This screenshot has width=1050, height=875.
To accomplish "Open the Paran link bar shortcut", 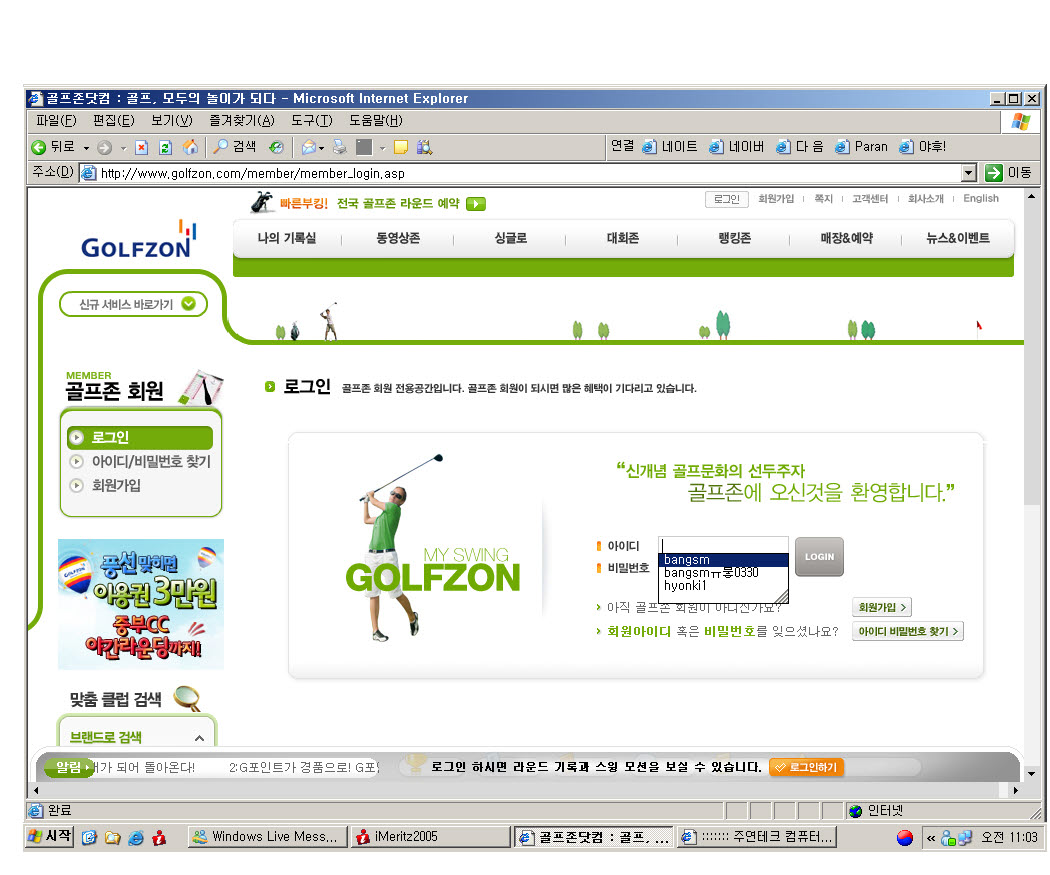I will click(860, 147).
